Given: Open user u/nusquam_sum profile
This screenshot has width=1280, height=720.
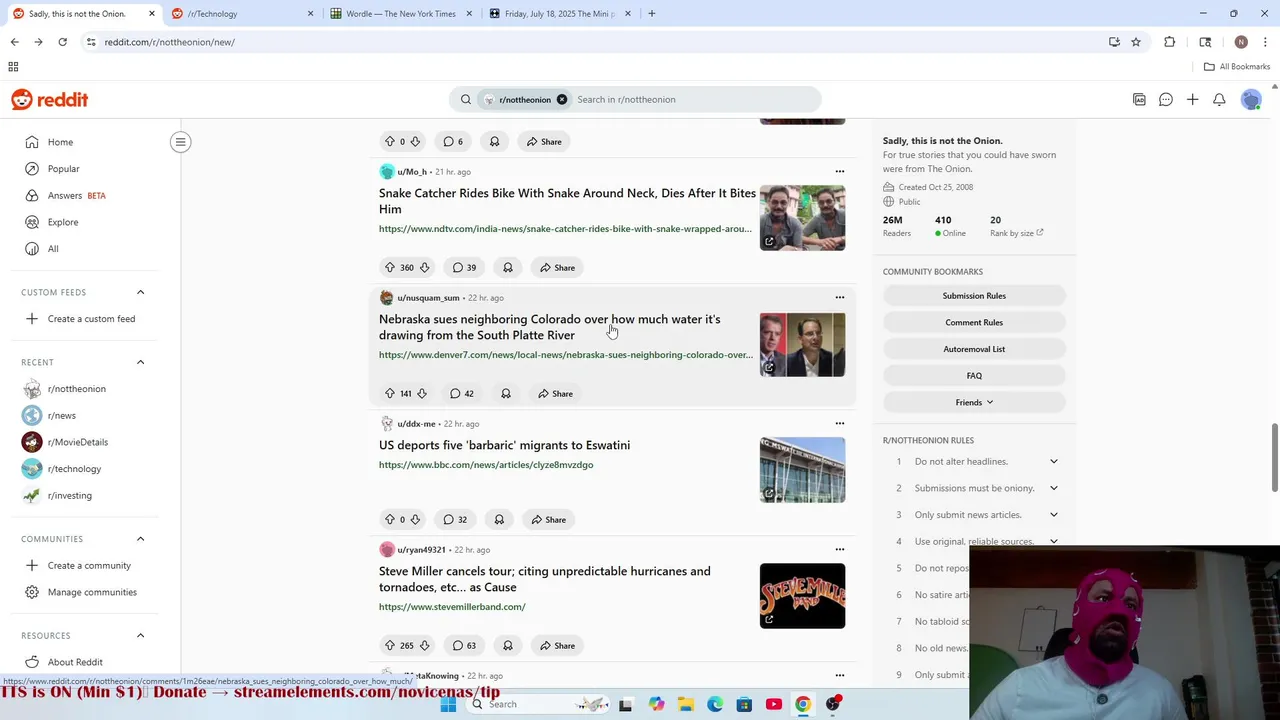Looking at the screenshot, I should click(x=428, y=297).
